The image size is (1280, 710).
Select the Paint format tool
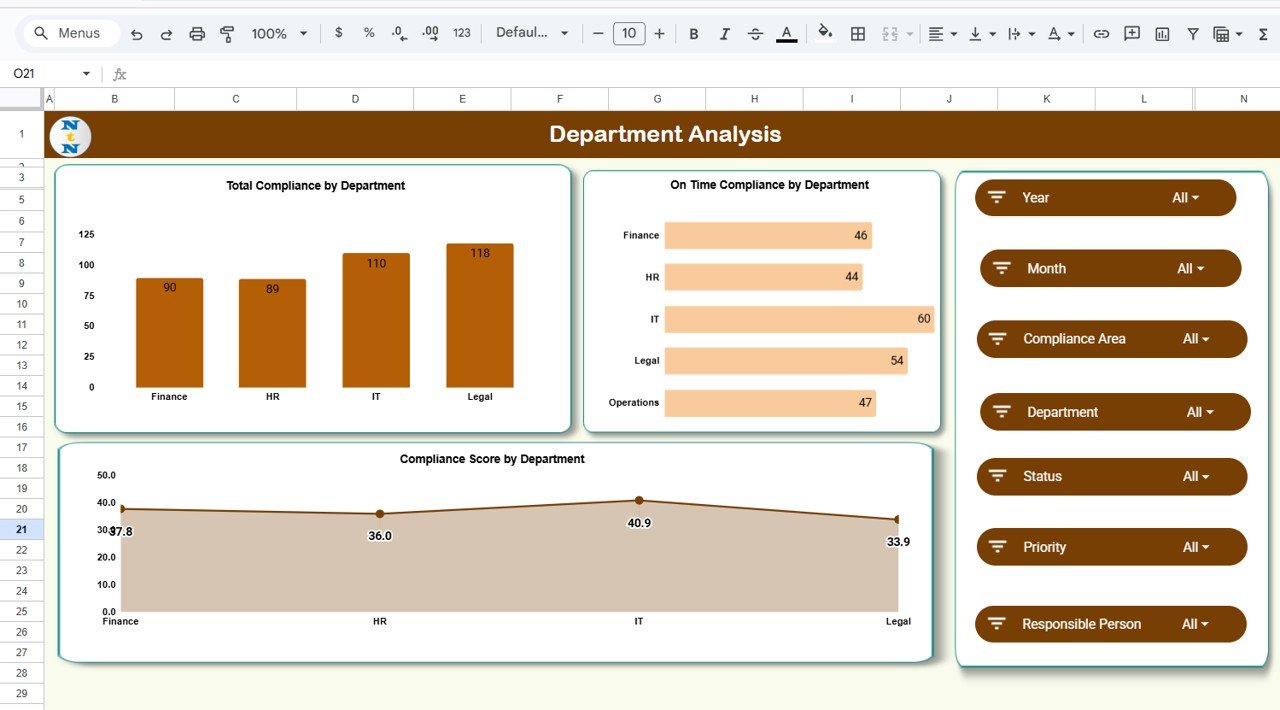[x=227, y=33]
